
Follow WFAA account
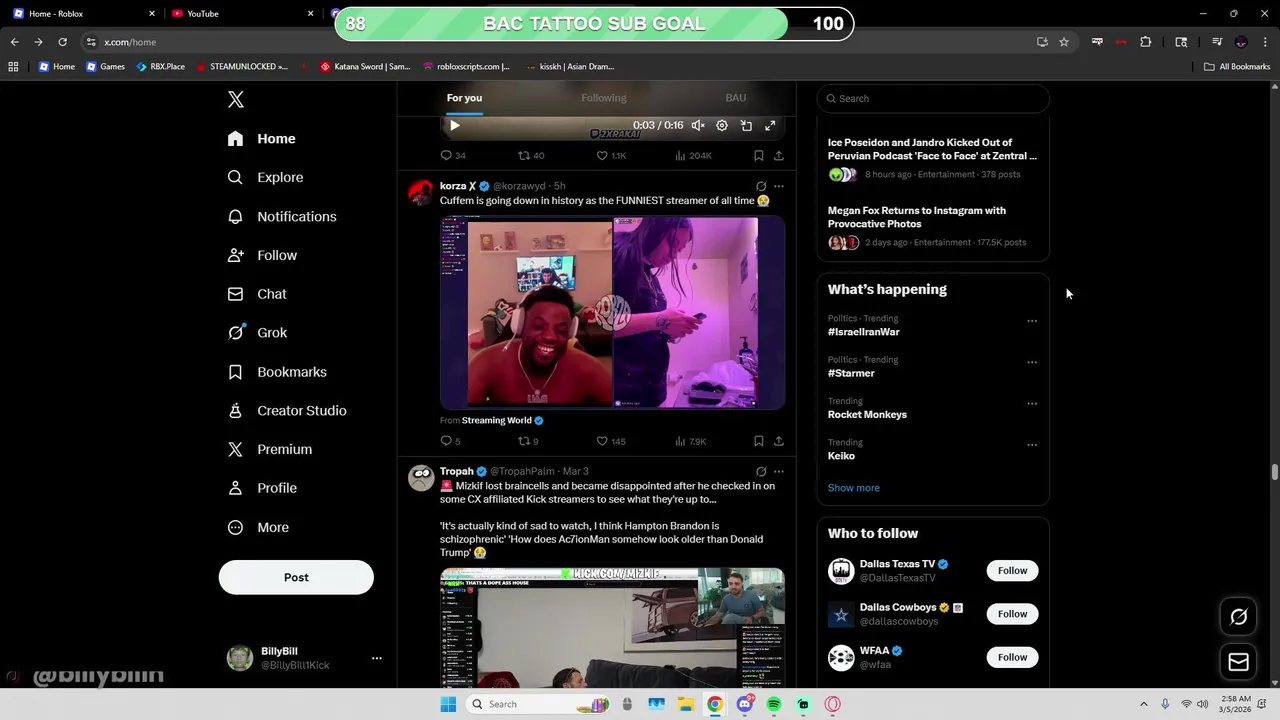click(x=1012, y=657)
